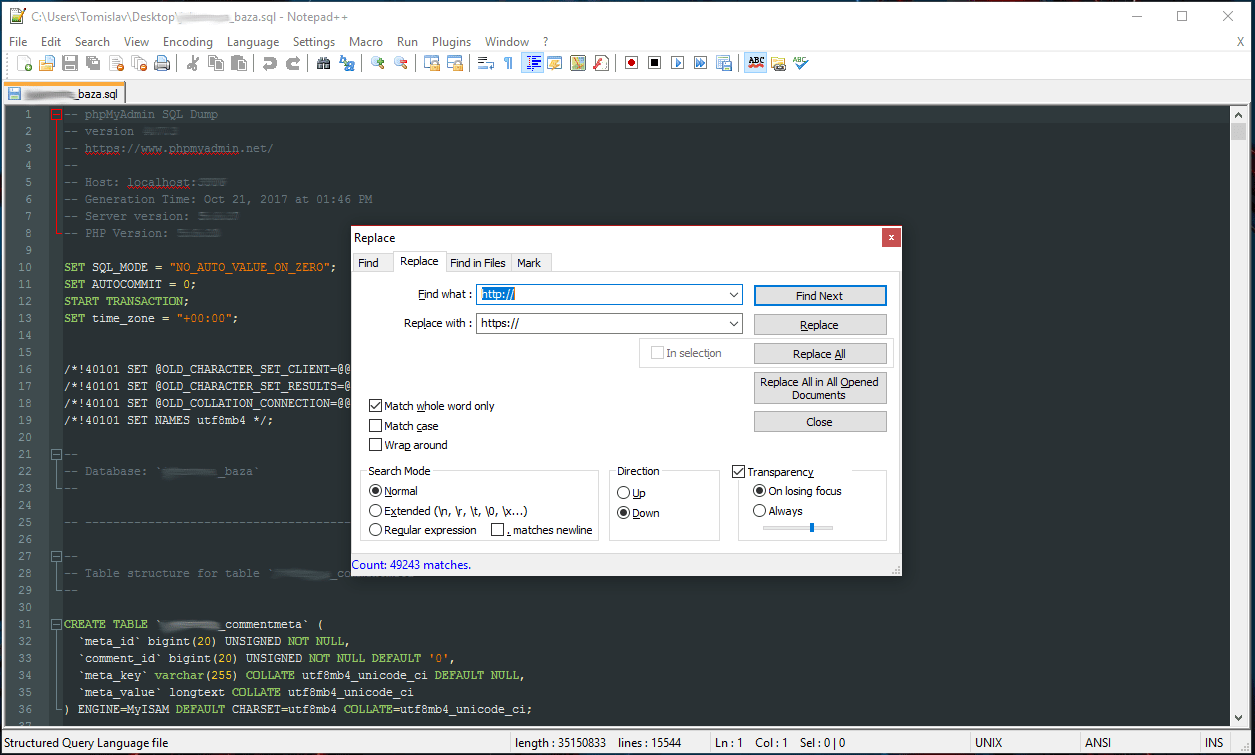1255x755 pixels.
Task: Start macro recording with red record icon
Action: tap(632, 63)
